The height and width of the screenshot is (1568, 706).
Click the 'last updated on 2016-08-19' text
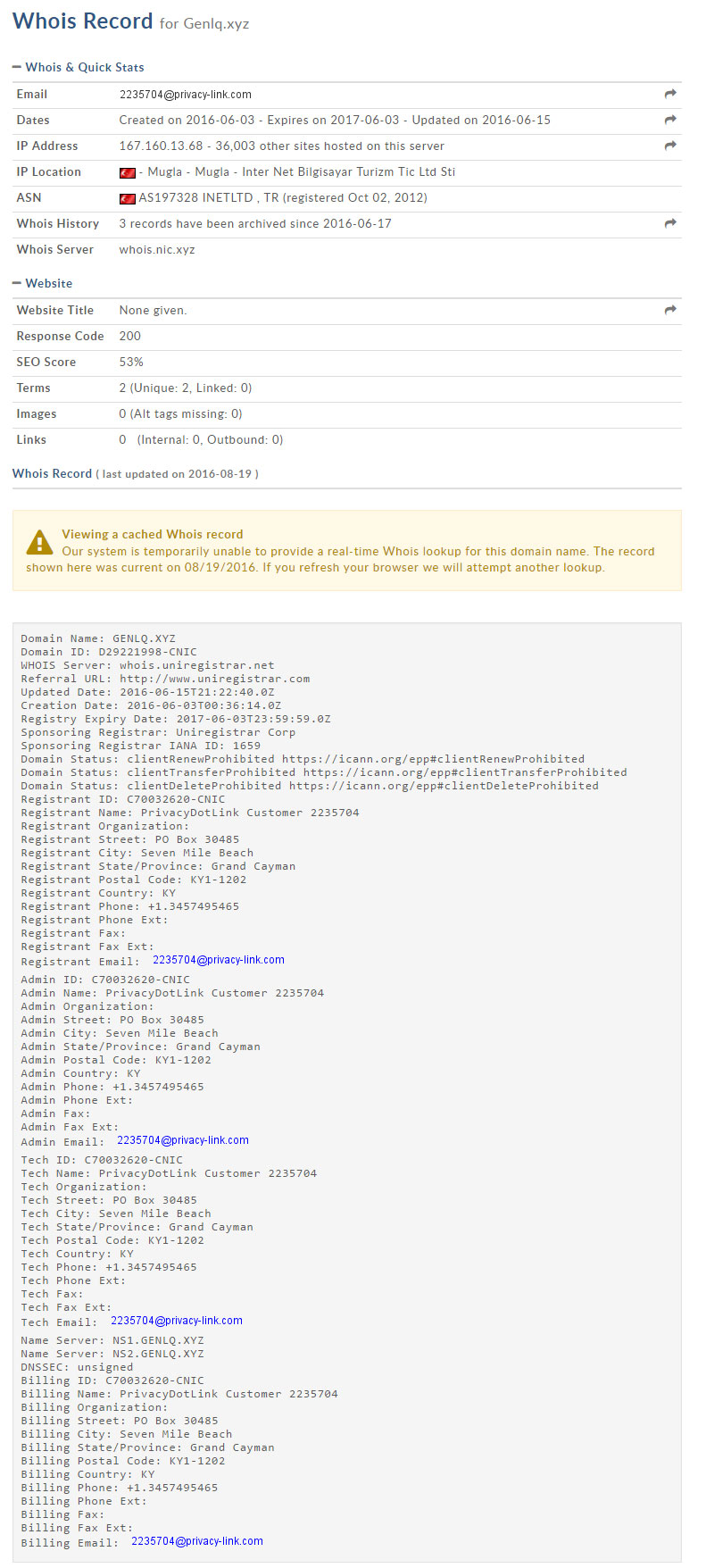tap(177, 474)
